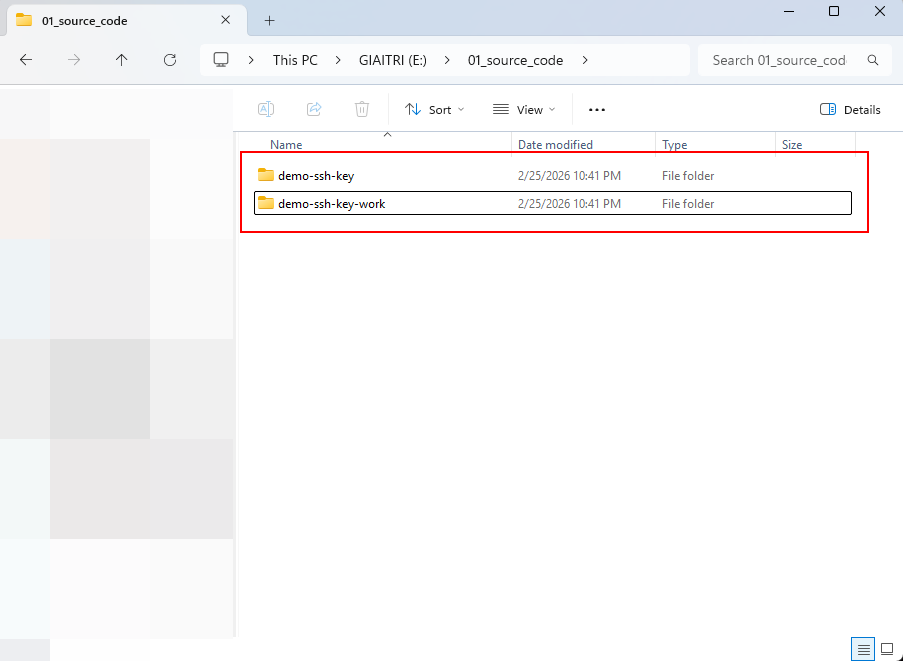Click the Back navigation arrow
Viewport: 903px width, 661px height.
[x=26, y=60]
